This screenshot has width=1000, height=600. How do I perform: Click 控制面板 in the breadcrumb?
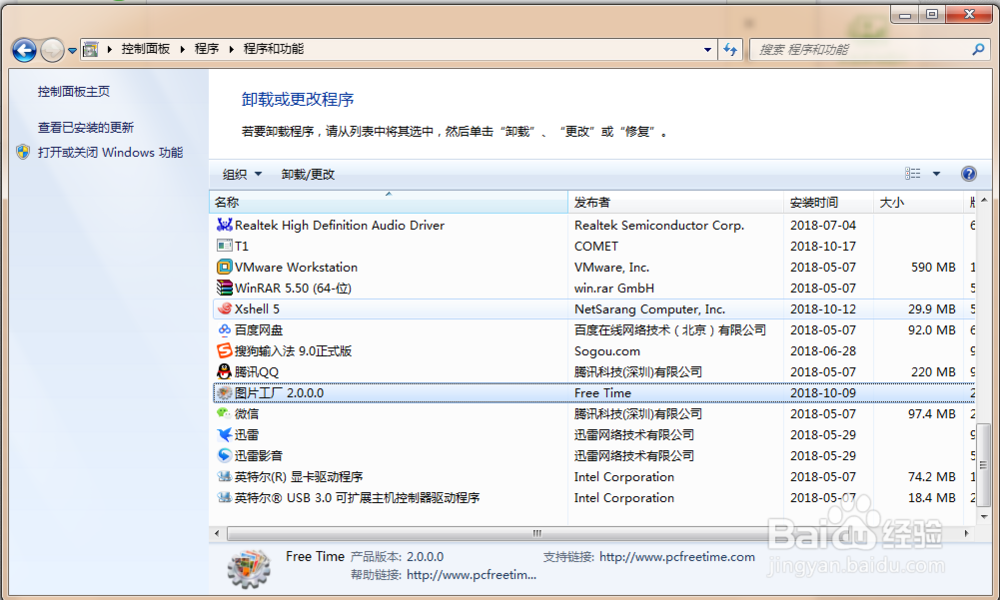pyautogui.click(x=146, y=49)
